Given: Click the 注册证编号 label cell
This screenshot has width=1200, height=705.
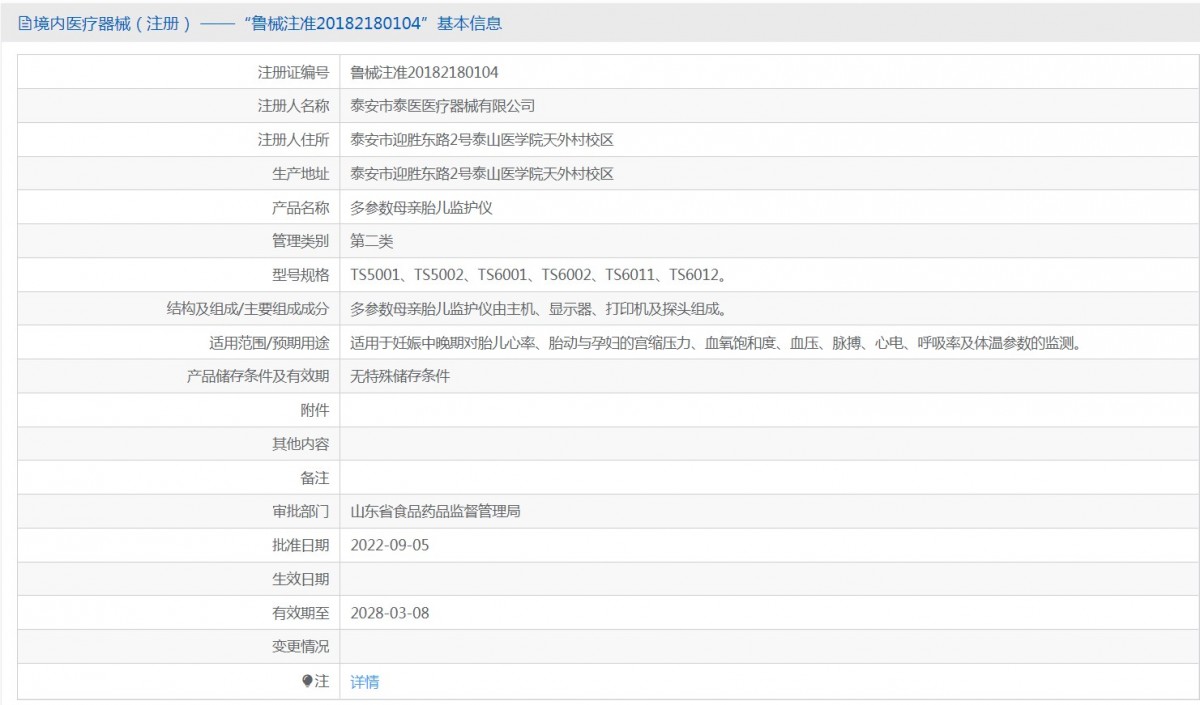Looking at the screenshot, I should [x=293, y=72].
